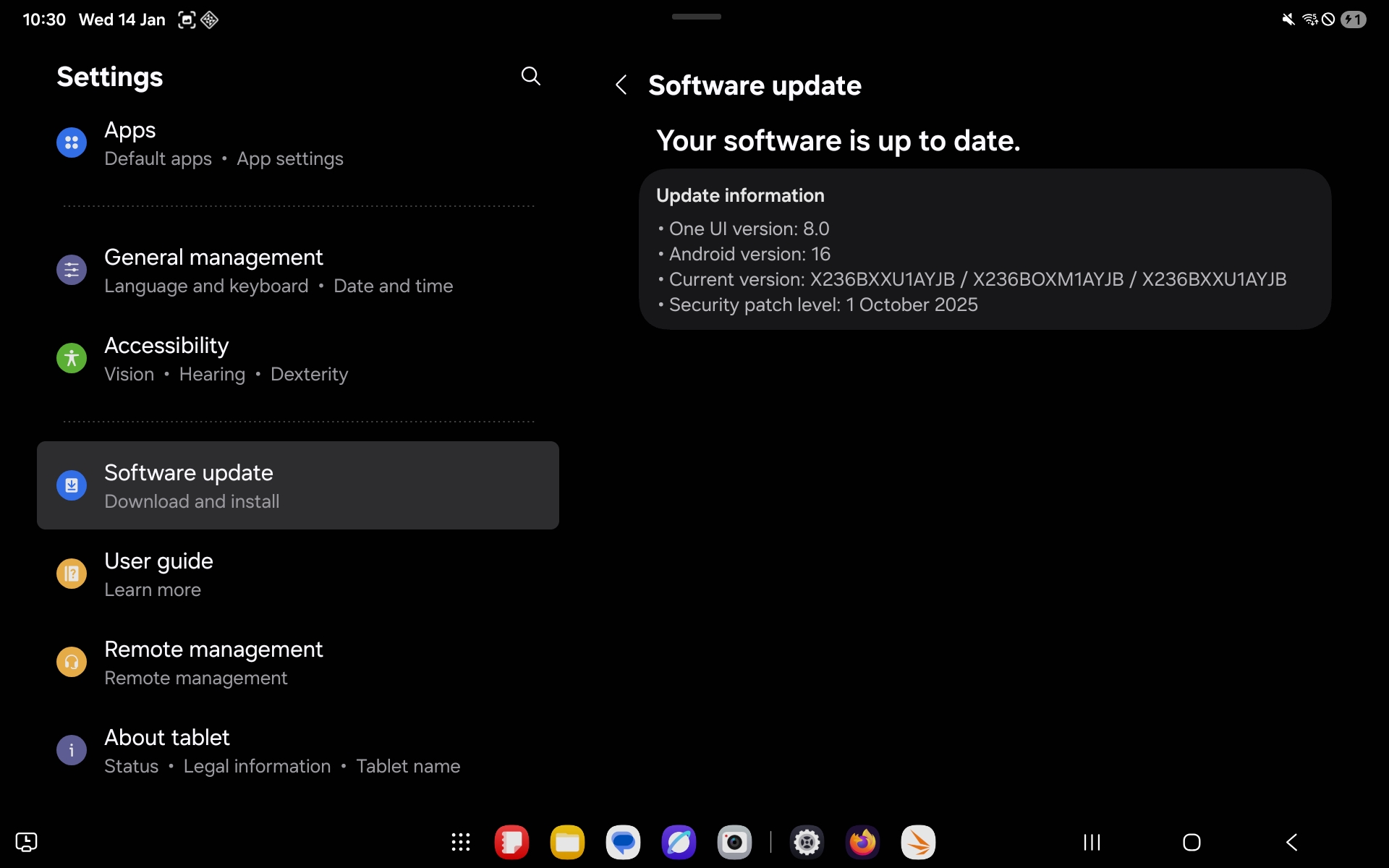This screenshot has width=1389, height=868.
Task: Open App settings under Apps
Action: (289, 159)
